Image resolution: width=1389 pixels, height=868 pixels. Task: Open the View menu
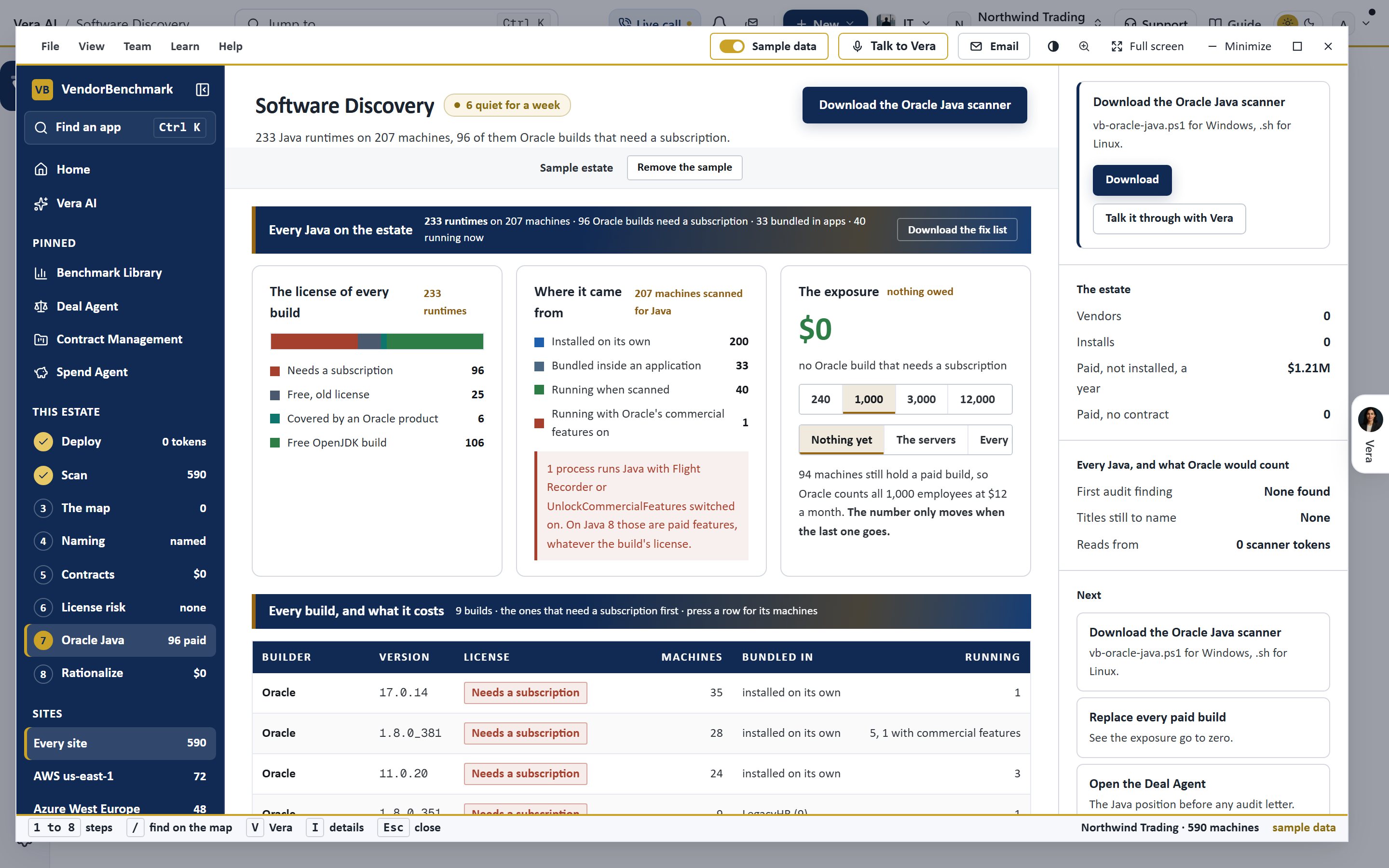coord(91,46)
